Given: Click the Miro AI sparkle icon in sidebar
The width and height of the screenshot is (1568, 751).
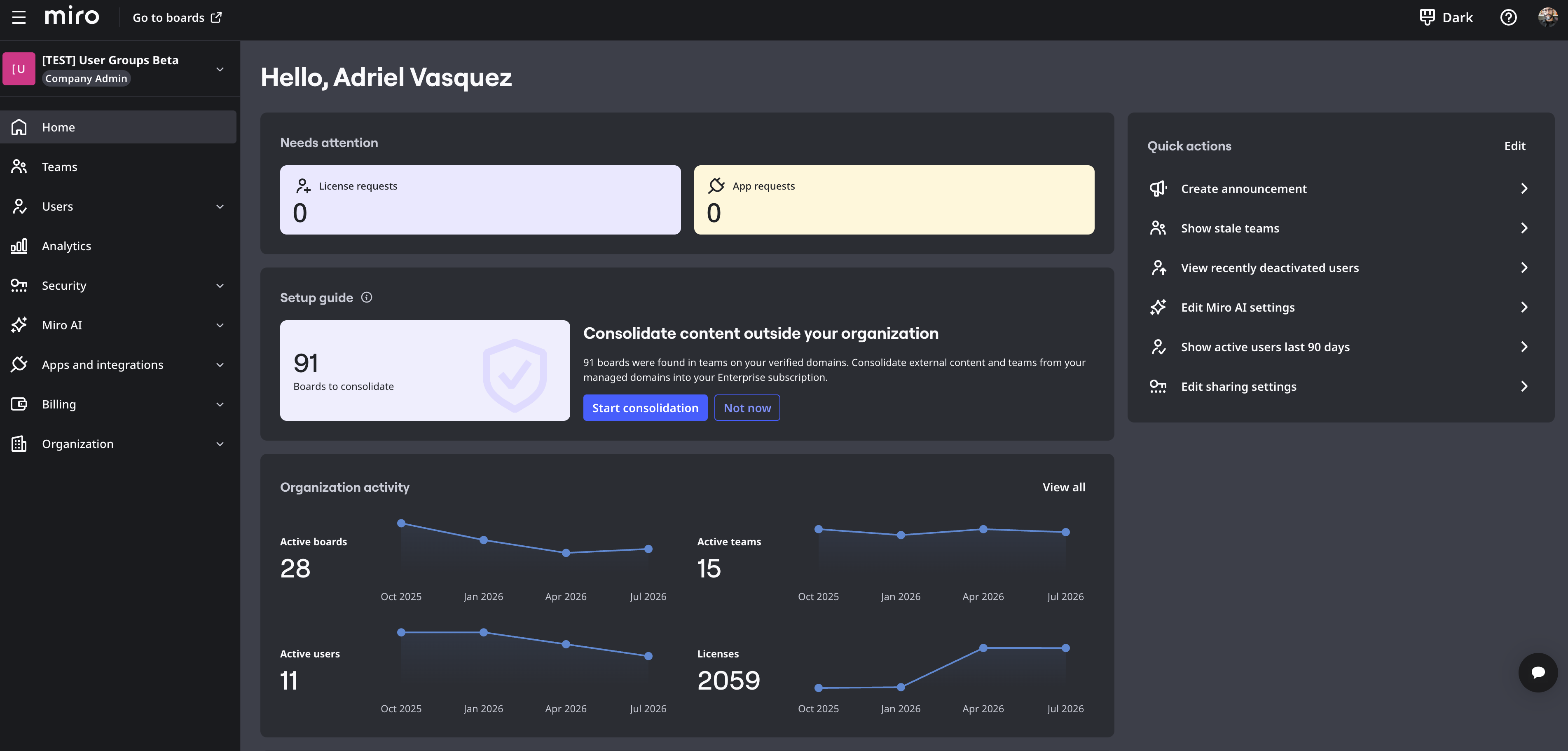Looking at the screenshot, I should pyautogui.click(x=19, y=325).
